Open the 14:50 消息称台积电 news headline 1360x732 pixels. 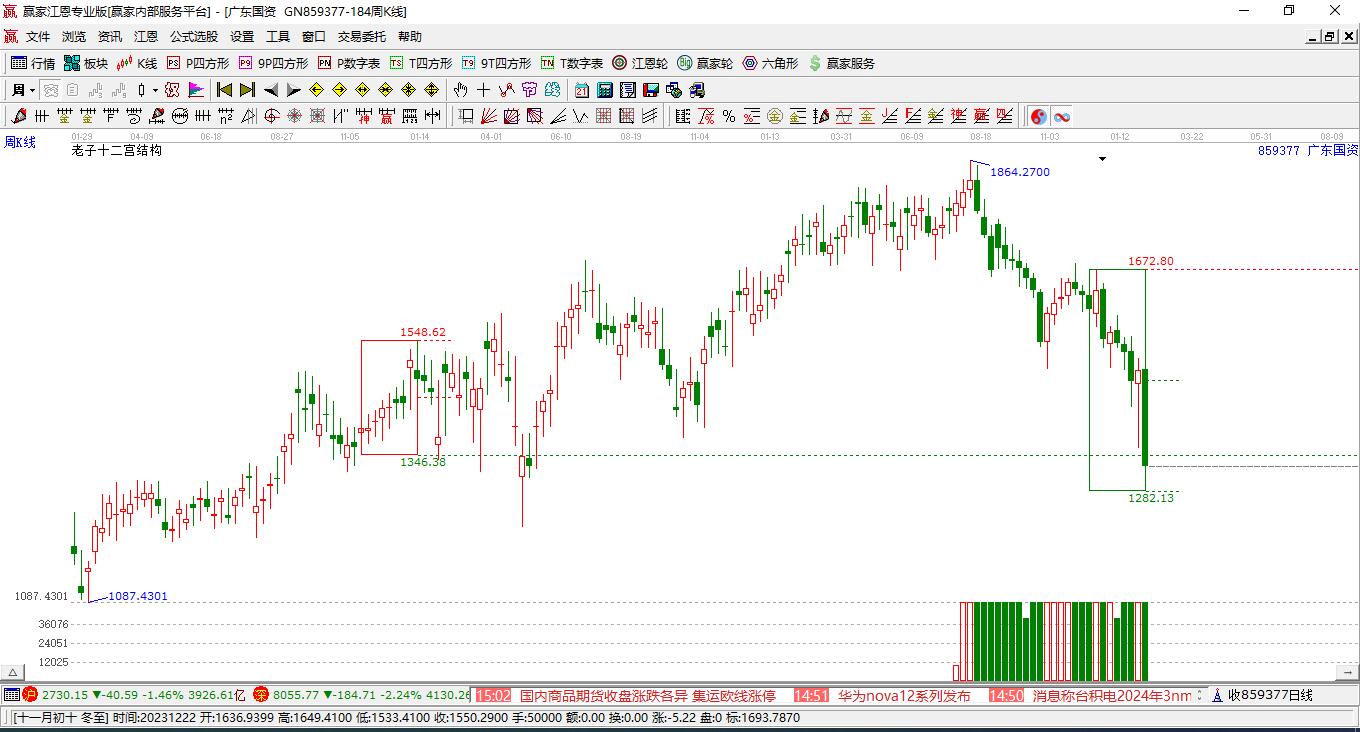[x=1091, y=695]
